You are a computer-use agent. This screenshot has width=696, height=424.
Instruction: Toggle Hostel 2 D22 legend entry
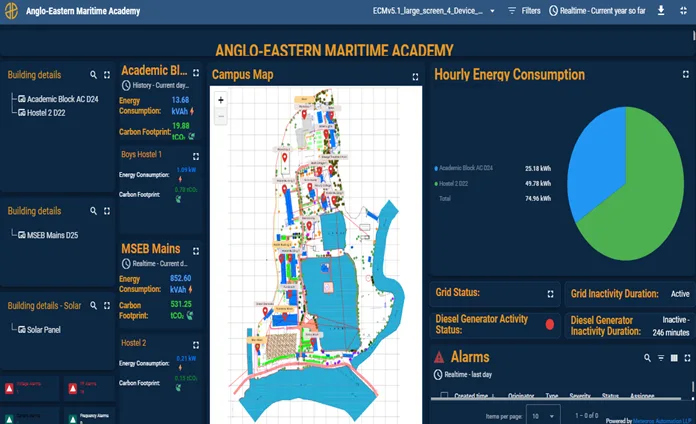point(451,183)
